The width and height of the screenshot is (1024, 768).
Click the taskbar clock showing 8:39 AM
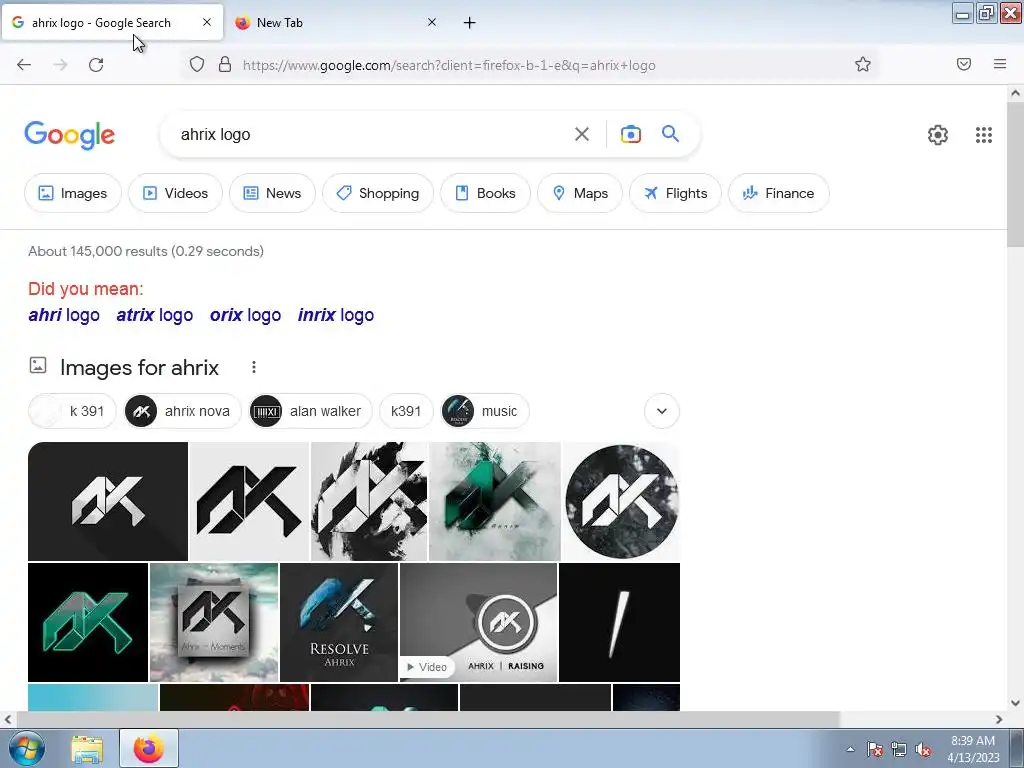(x=972, y=749)
